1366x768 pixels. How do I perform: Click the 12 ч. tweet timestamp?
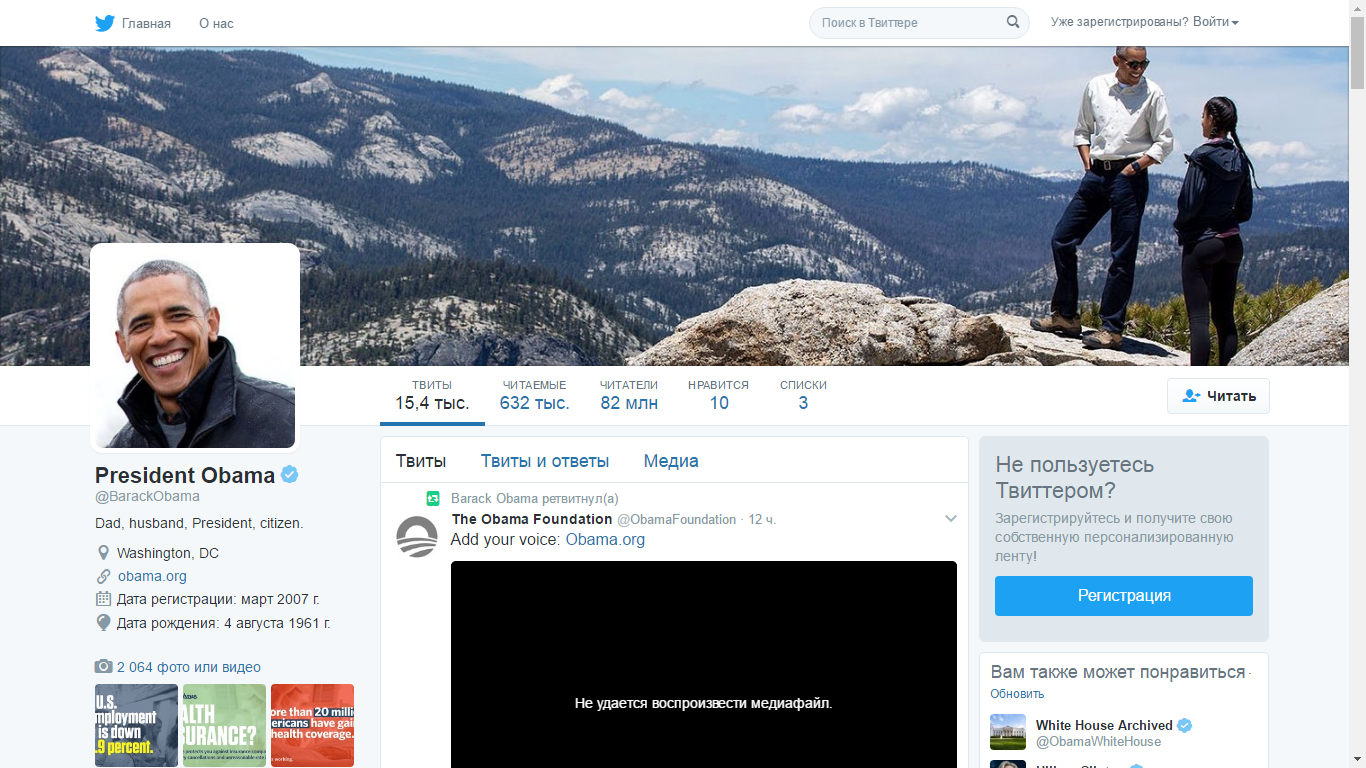pos(762,520)
